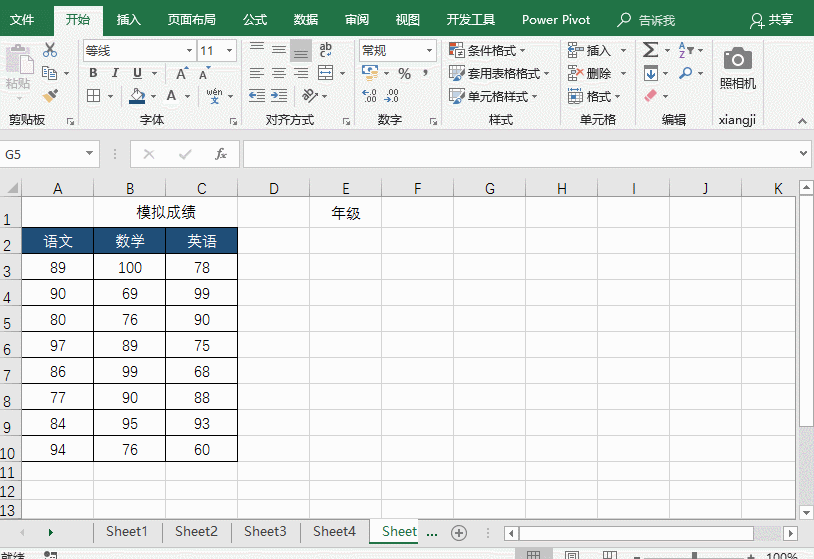The image size is (814, 559).
Task: Click the 照相机 camera button
Action: pyautogui.click(x=738, y=68)
